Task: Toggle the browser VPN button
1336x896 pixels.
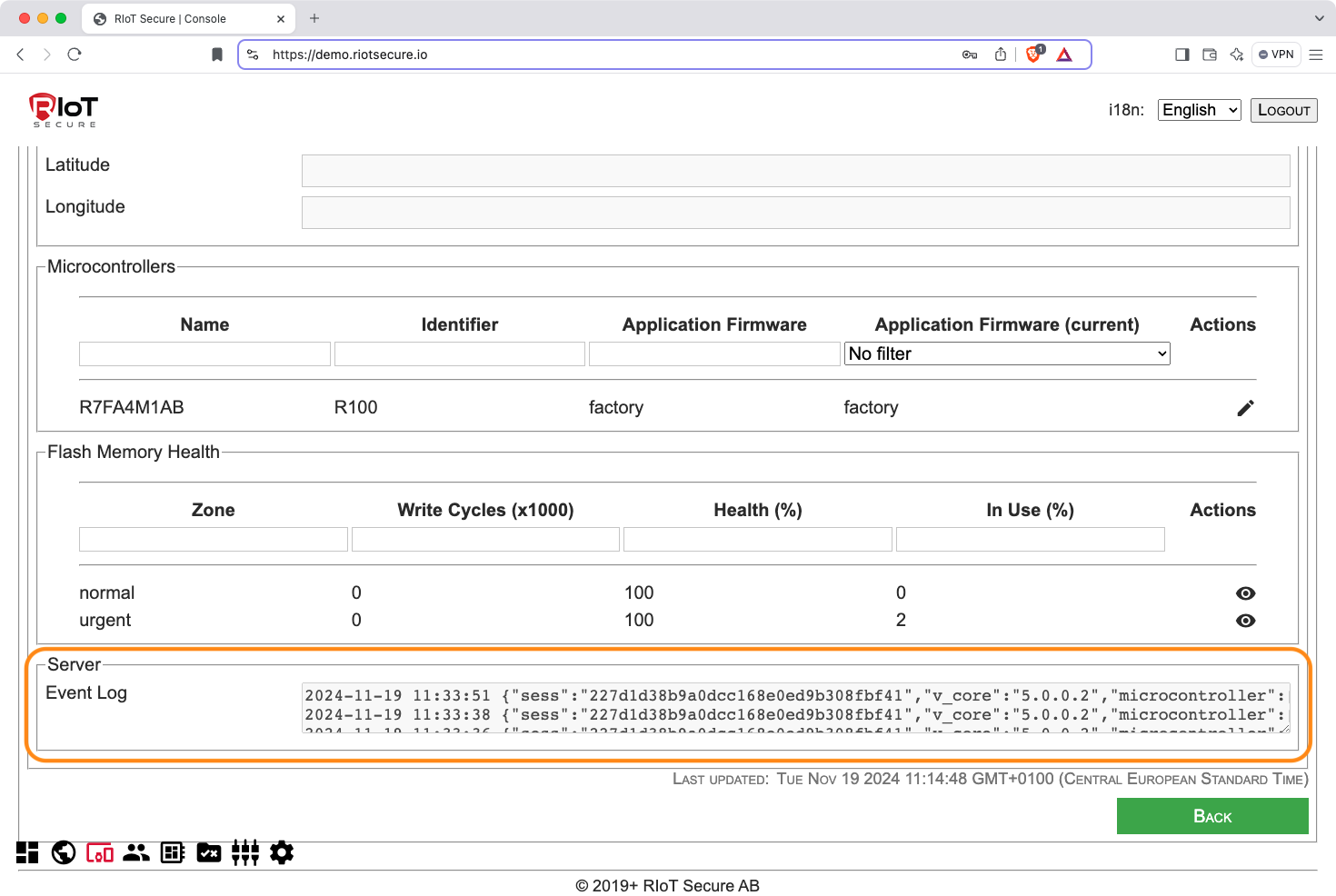Action: 1276,55
